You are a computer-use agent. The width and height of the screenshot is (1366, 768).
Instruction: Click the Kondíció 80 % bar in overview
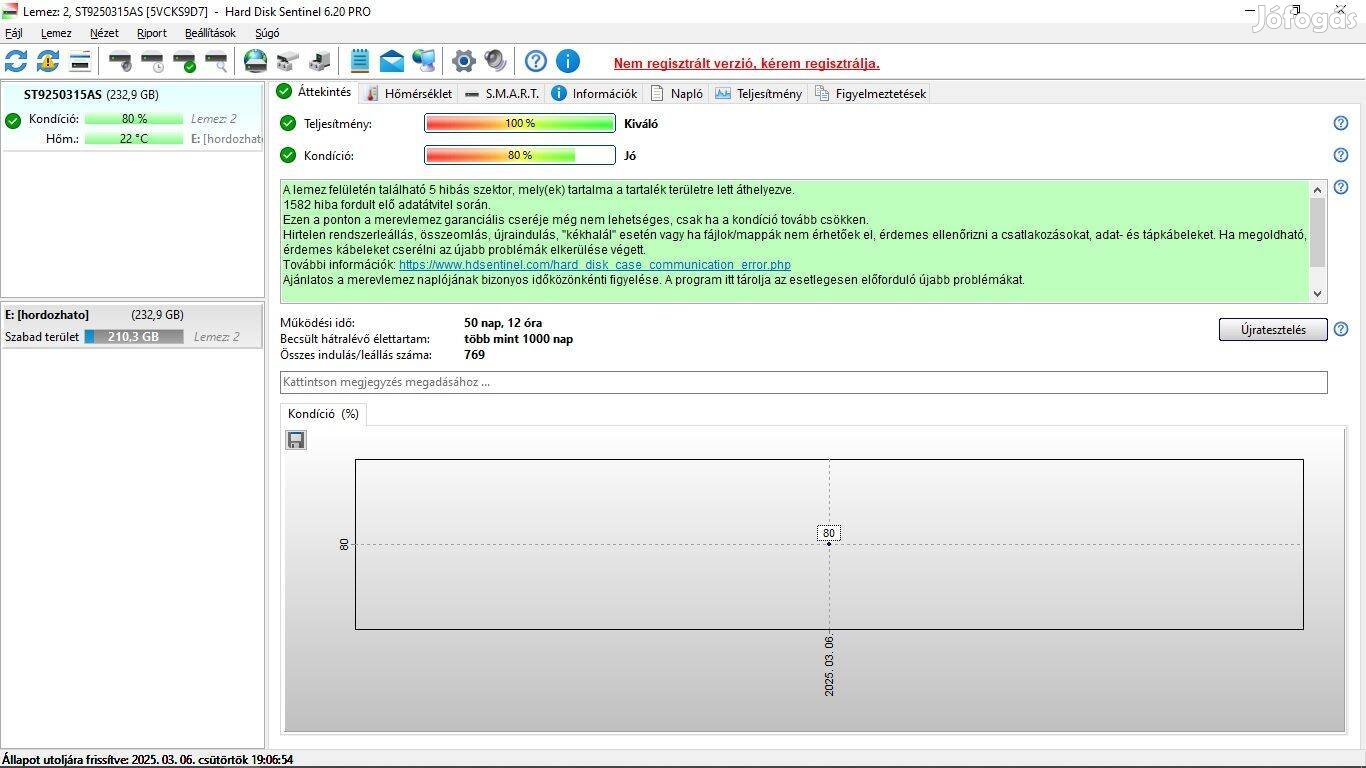[520, 155]
